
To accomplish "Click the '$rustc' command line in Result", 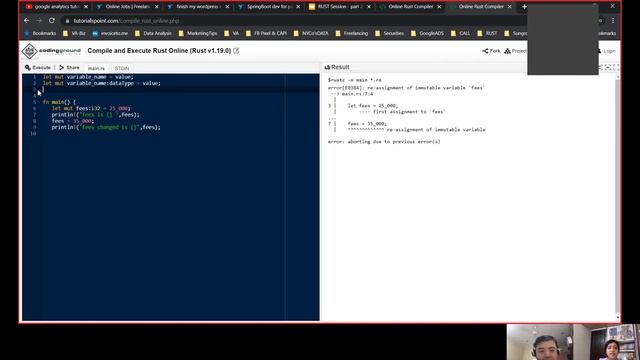I will pos(354,80).
